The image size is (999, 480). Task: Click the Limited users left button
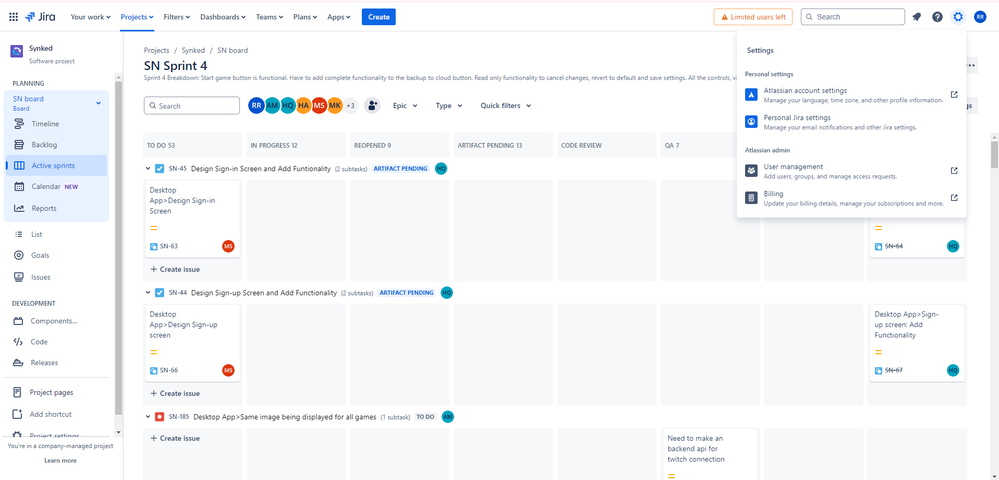pos(753,17)
